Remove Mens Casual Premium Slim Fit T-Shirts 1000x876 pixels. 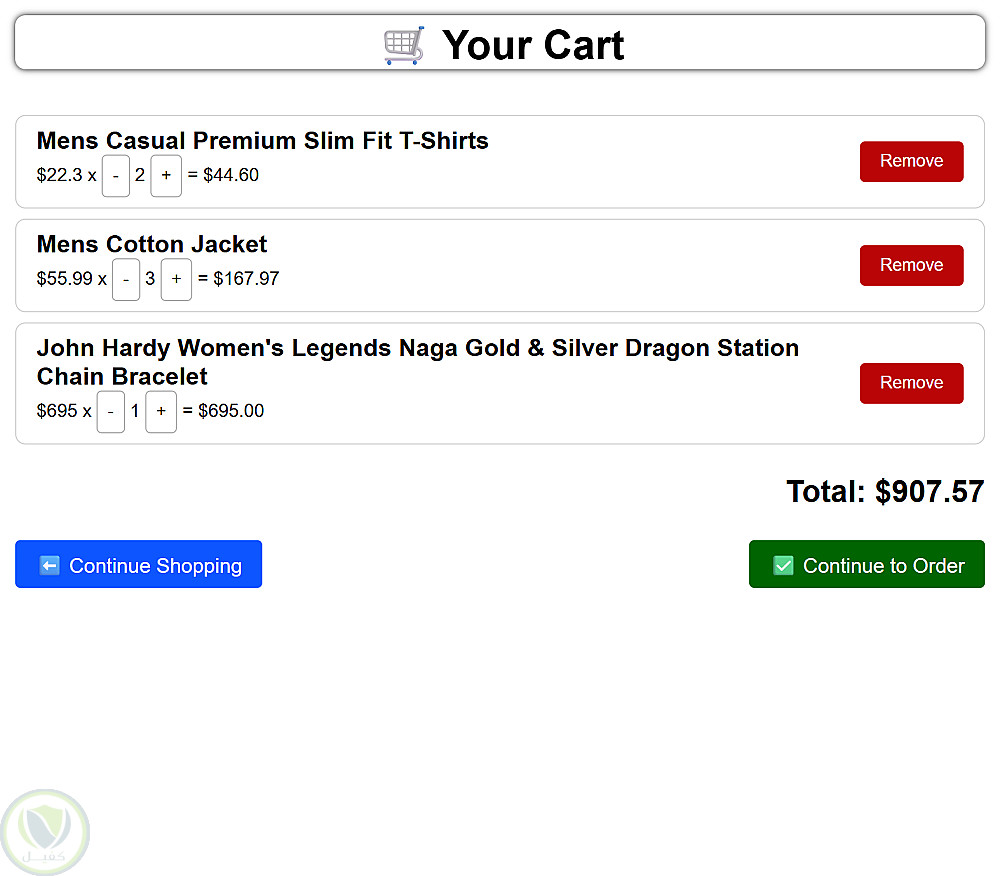[911, 161]
